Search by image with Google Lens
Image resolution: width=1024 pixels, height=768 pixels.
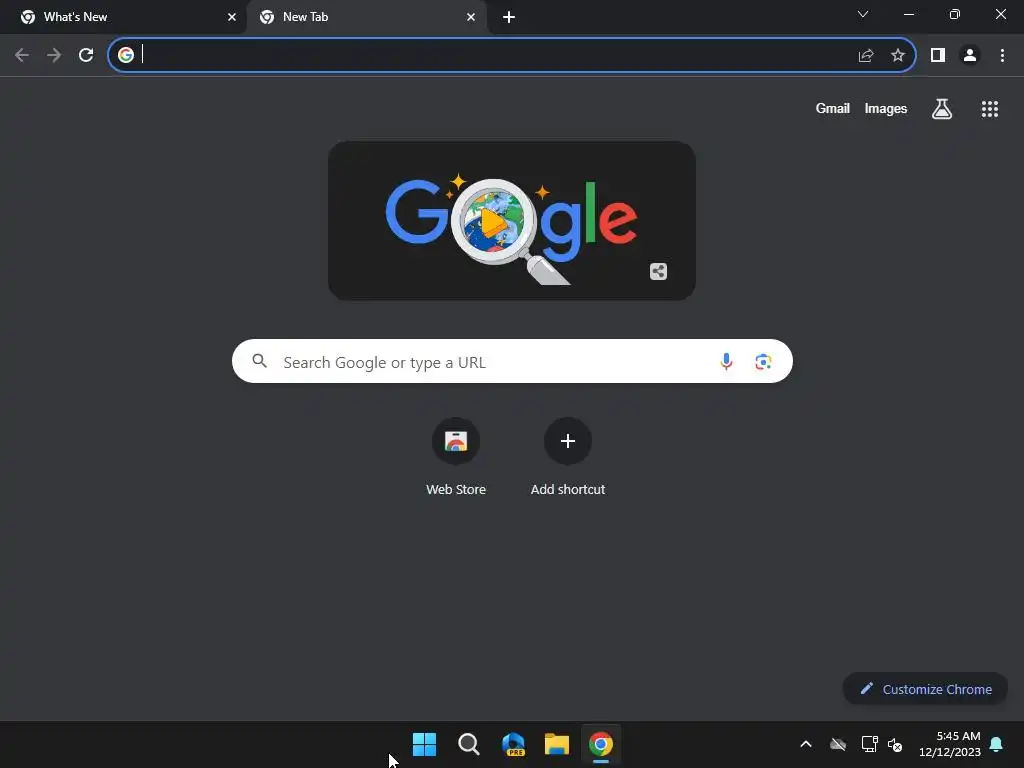(x=763, y=361)
